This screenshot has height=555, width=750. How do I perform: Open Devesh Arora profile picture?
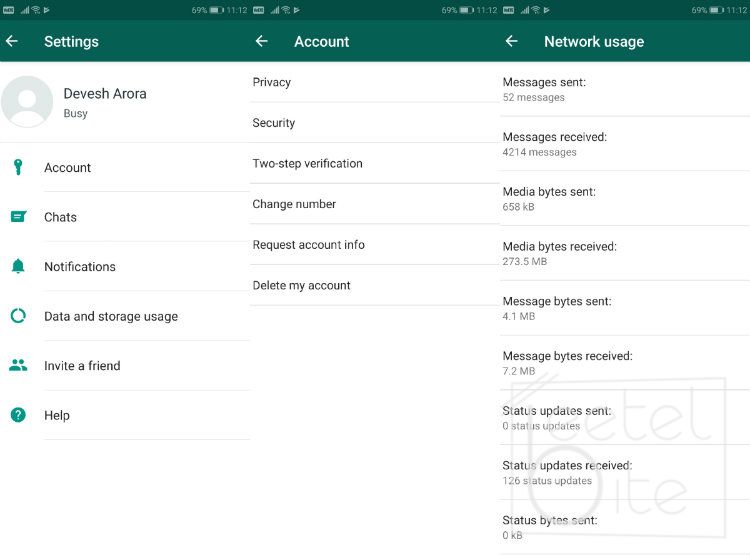(x=28, y=102)
